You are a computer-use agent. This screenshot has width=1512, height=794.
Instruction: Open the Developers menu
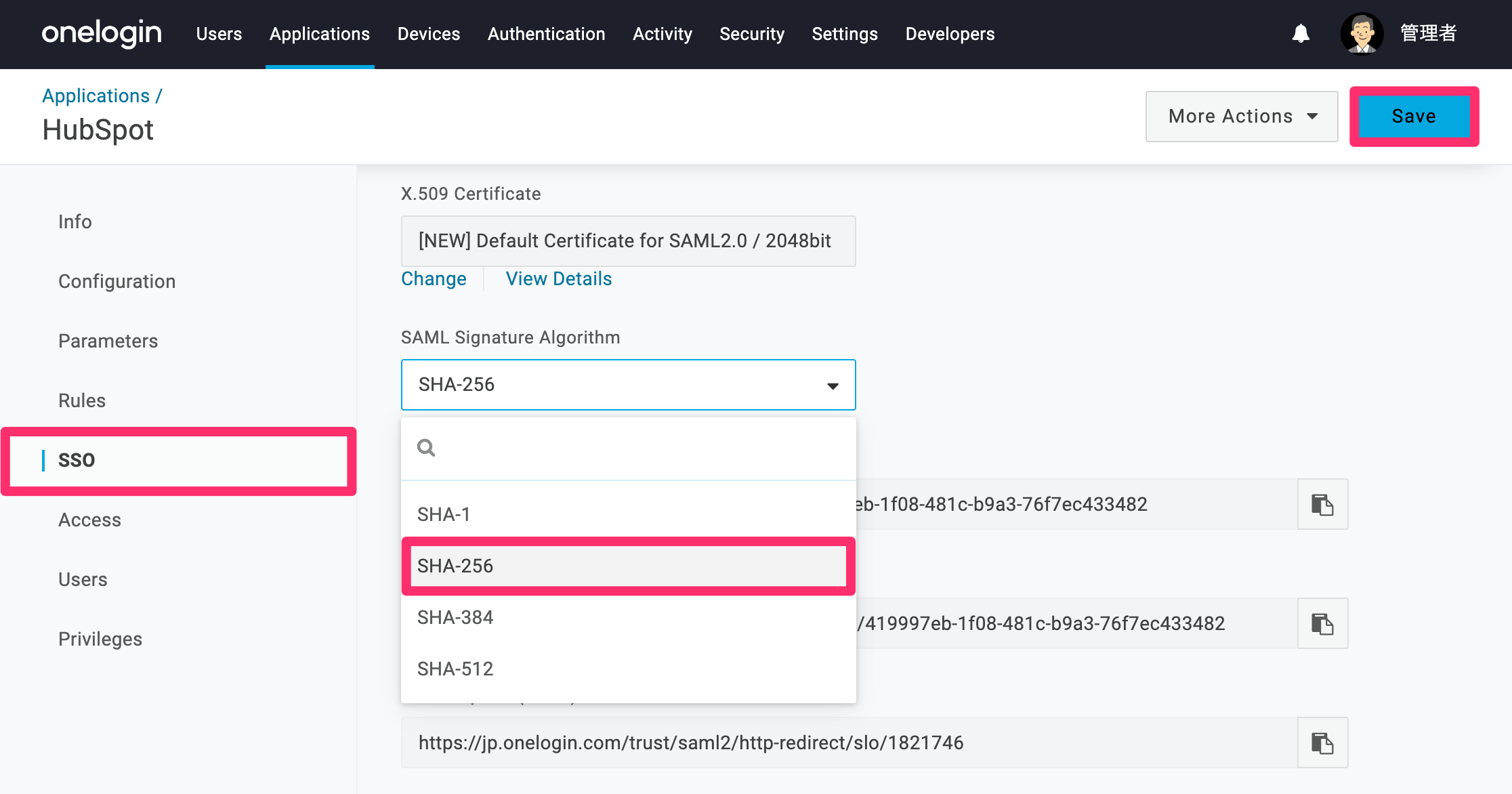point(950,34)
